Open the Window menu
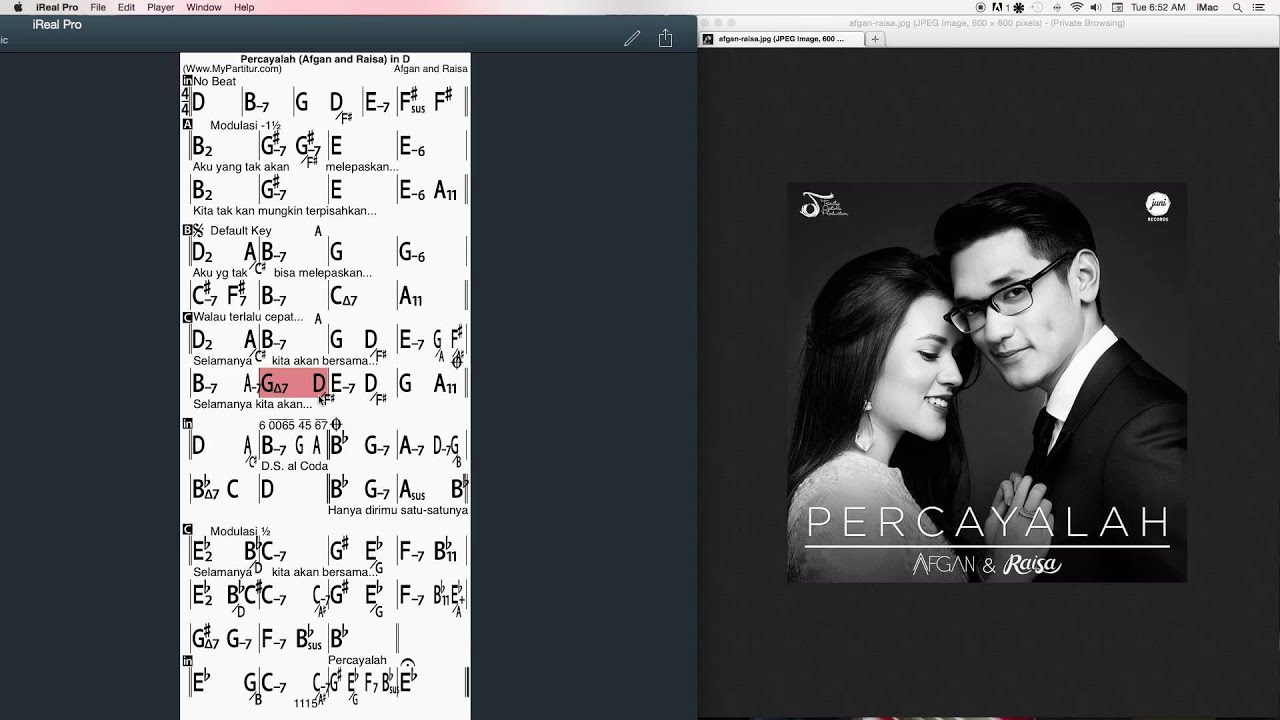1280x720 pixels. click(x=204, y=7)
